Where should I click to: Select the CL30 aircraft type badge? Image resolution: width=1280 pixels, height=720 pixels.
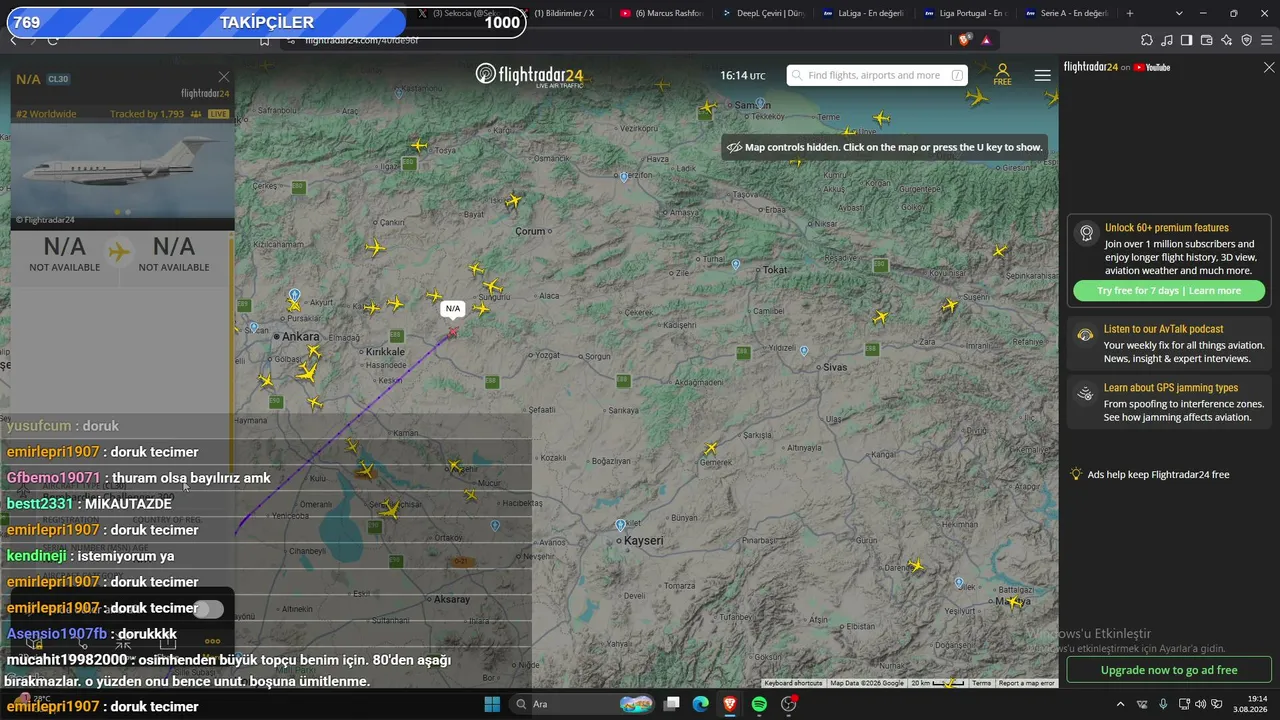click(x=58, y=79)
